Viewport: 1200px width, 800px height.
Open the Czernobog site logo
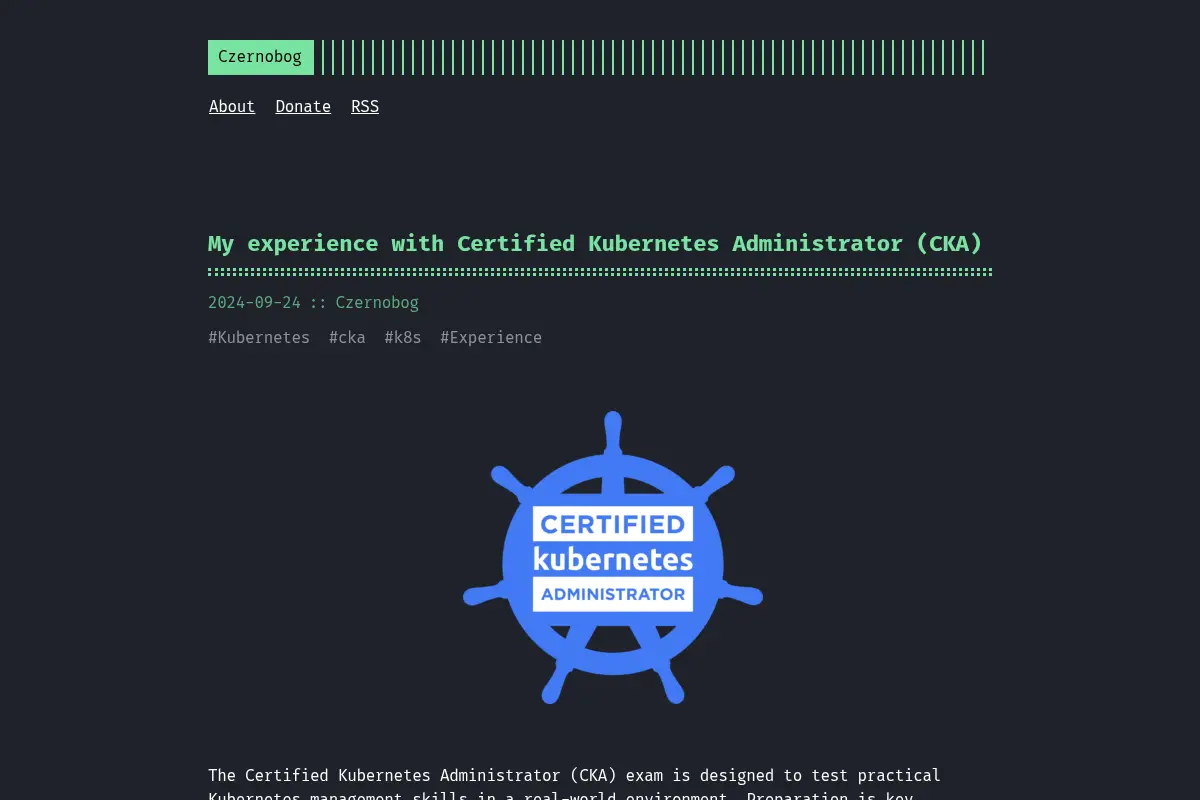[x=260, y=57]
